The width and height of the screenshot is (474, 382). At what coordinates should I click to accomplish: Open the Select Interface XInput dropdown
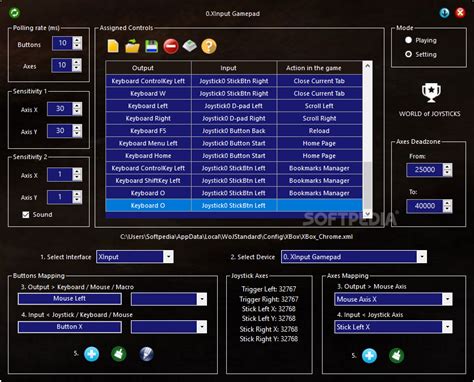click(135, 257)
